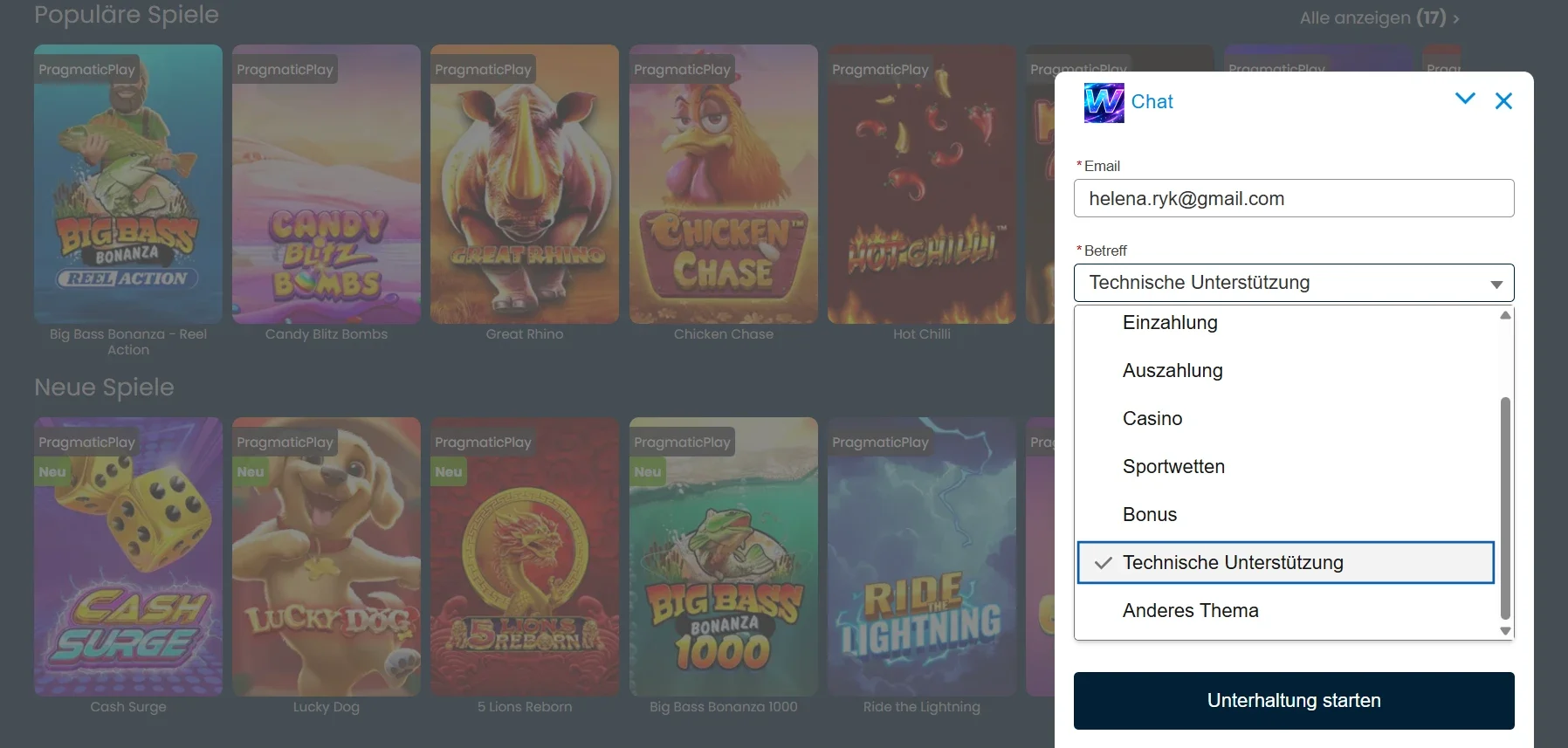1568x748 pixels.
Task: Pick Casino from the subject options
Action: click(x=1286, y=419)
